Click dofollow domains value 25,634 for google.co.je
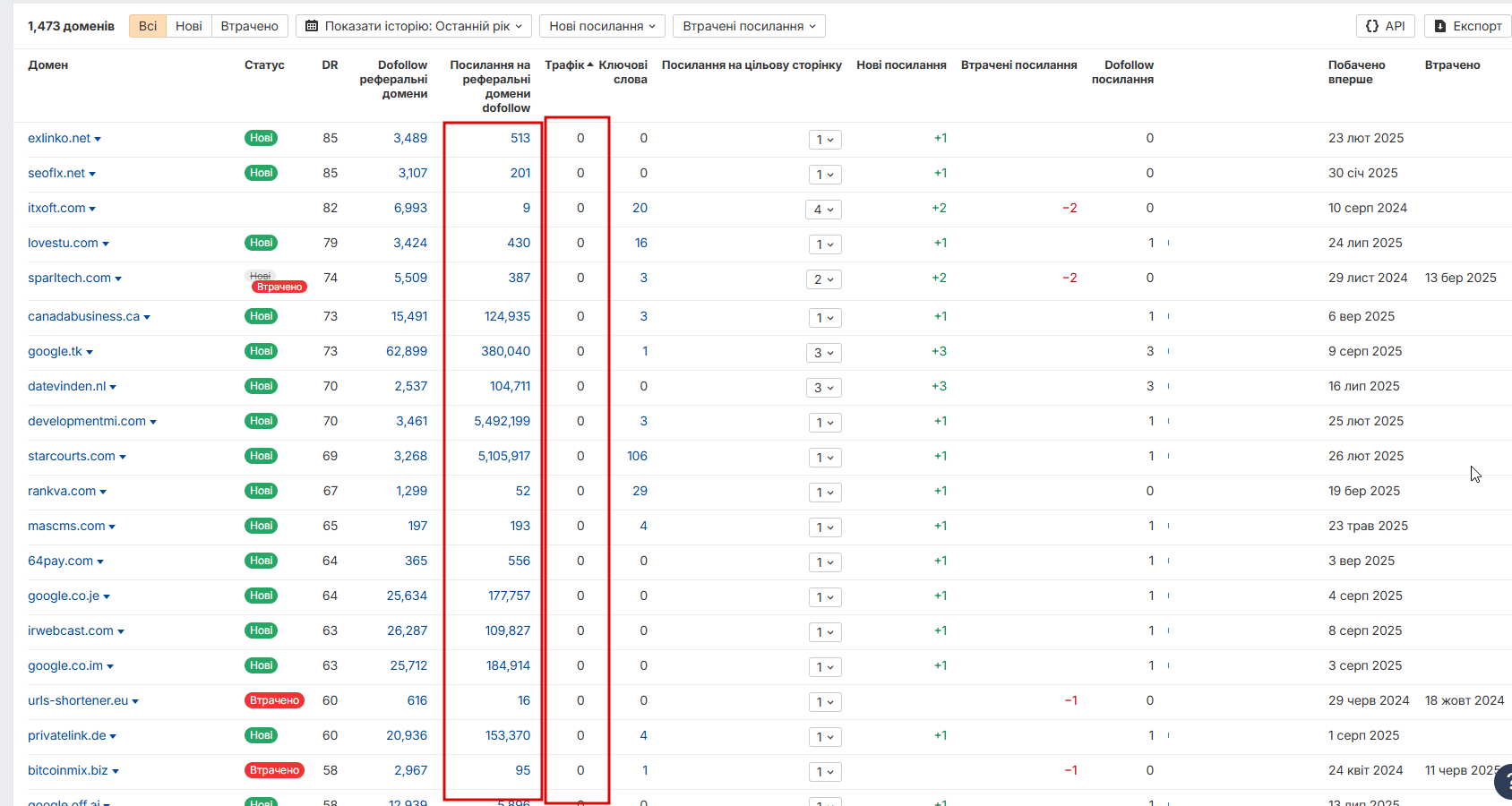Image resolution: width=1512 pixels, height=806 pixels. pos(407,596)
